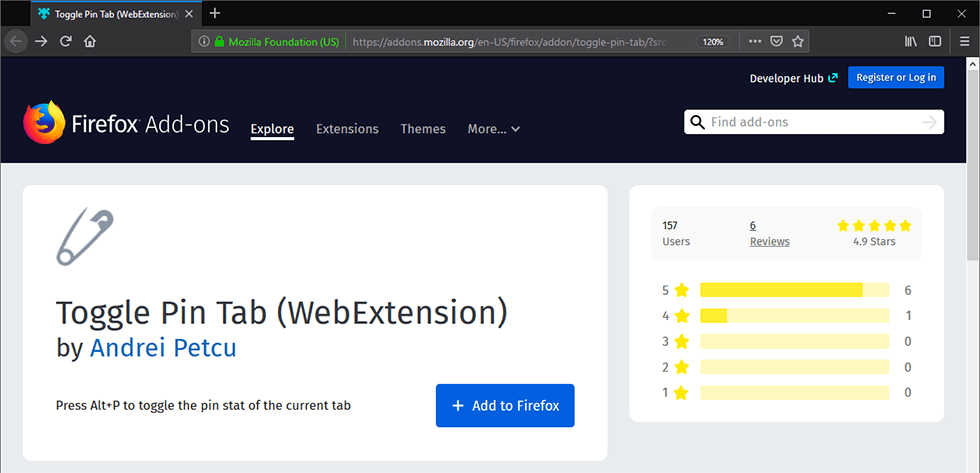This screenshot has height=473, width=980.
Task: Click the 4.9 Stars rating stars
Action: click(x=874, y=226)
